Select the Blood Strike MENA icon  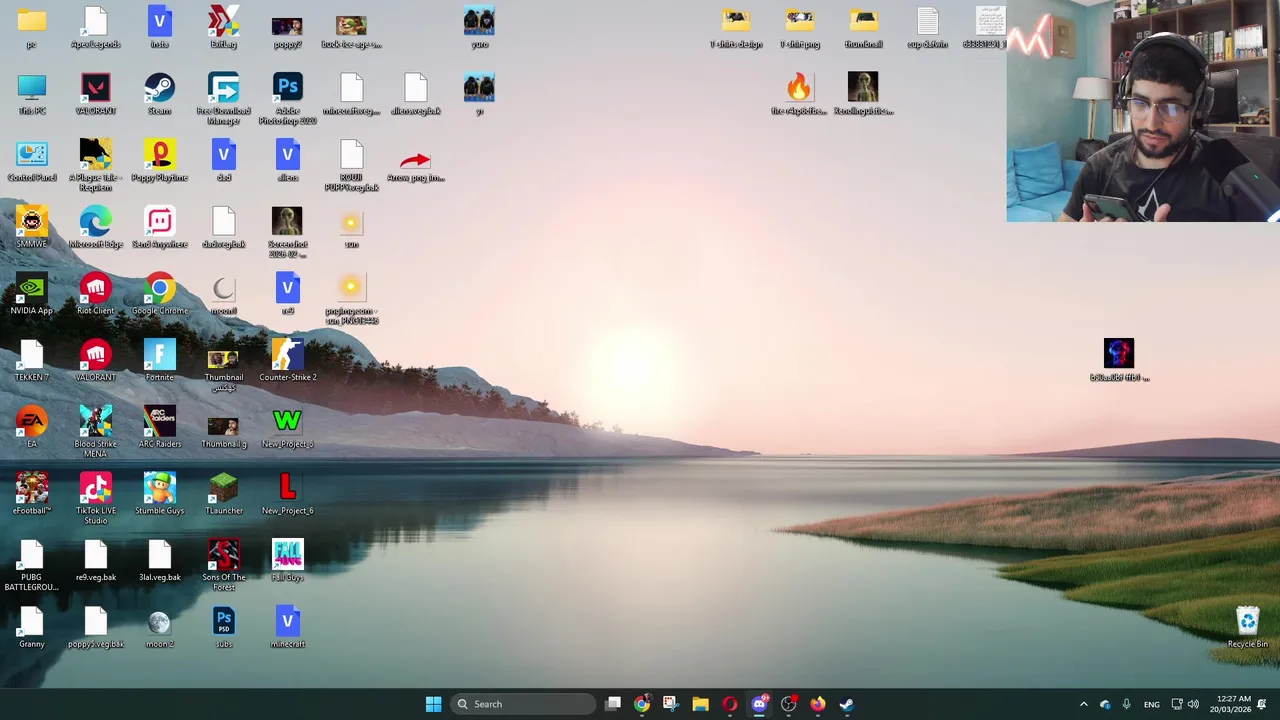point(95,432)
